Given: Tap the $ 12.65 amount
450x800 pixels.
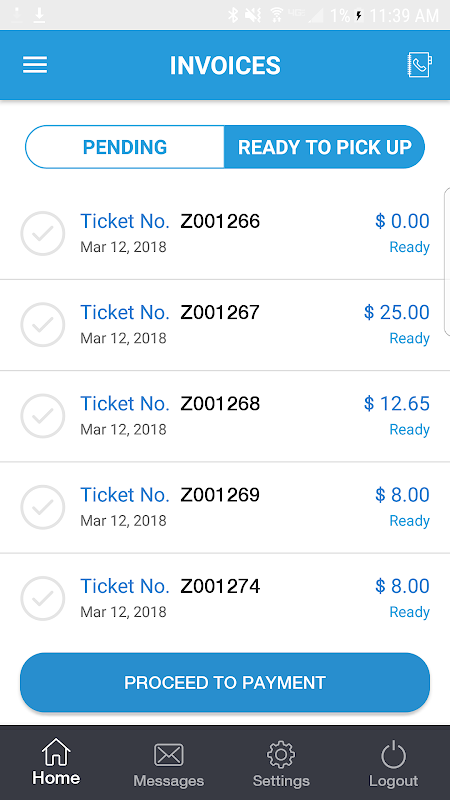Looking at the screenshot, I should (x=396, y=403).
